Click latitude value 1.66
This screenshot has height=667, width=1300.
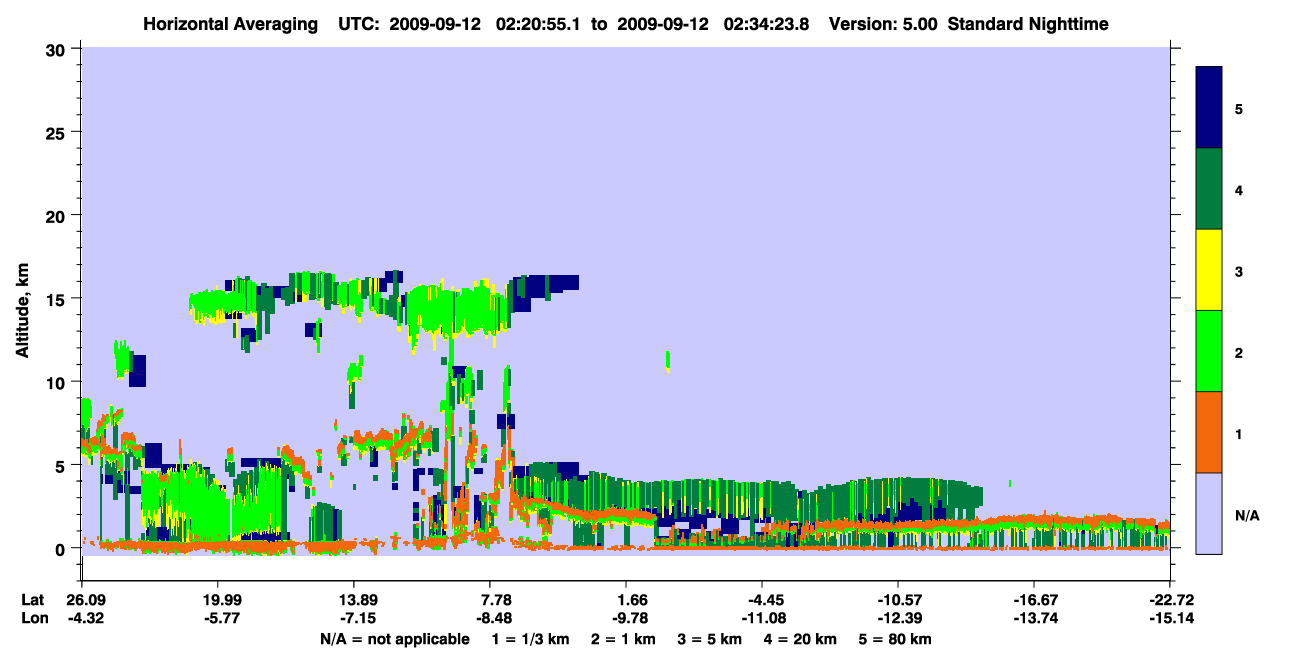click(x=626, y=599)
